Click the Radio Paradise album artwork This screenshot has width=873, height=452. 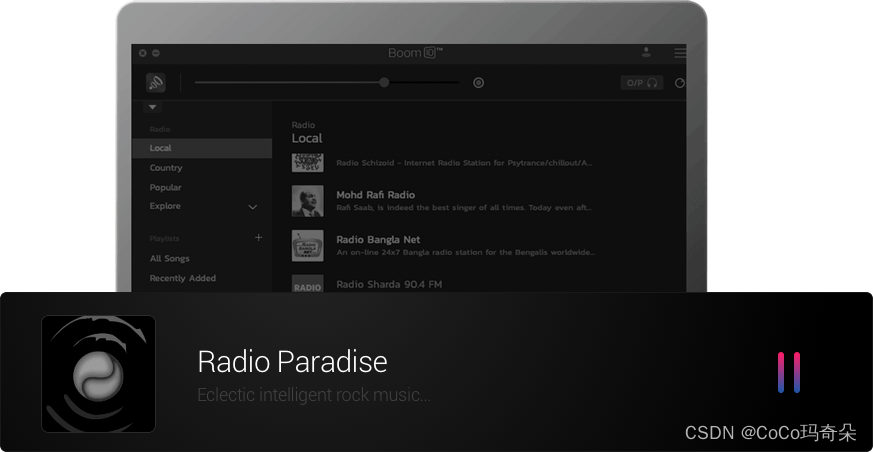[98, 373]
